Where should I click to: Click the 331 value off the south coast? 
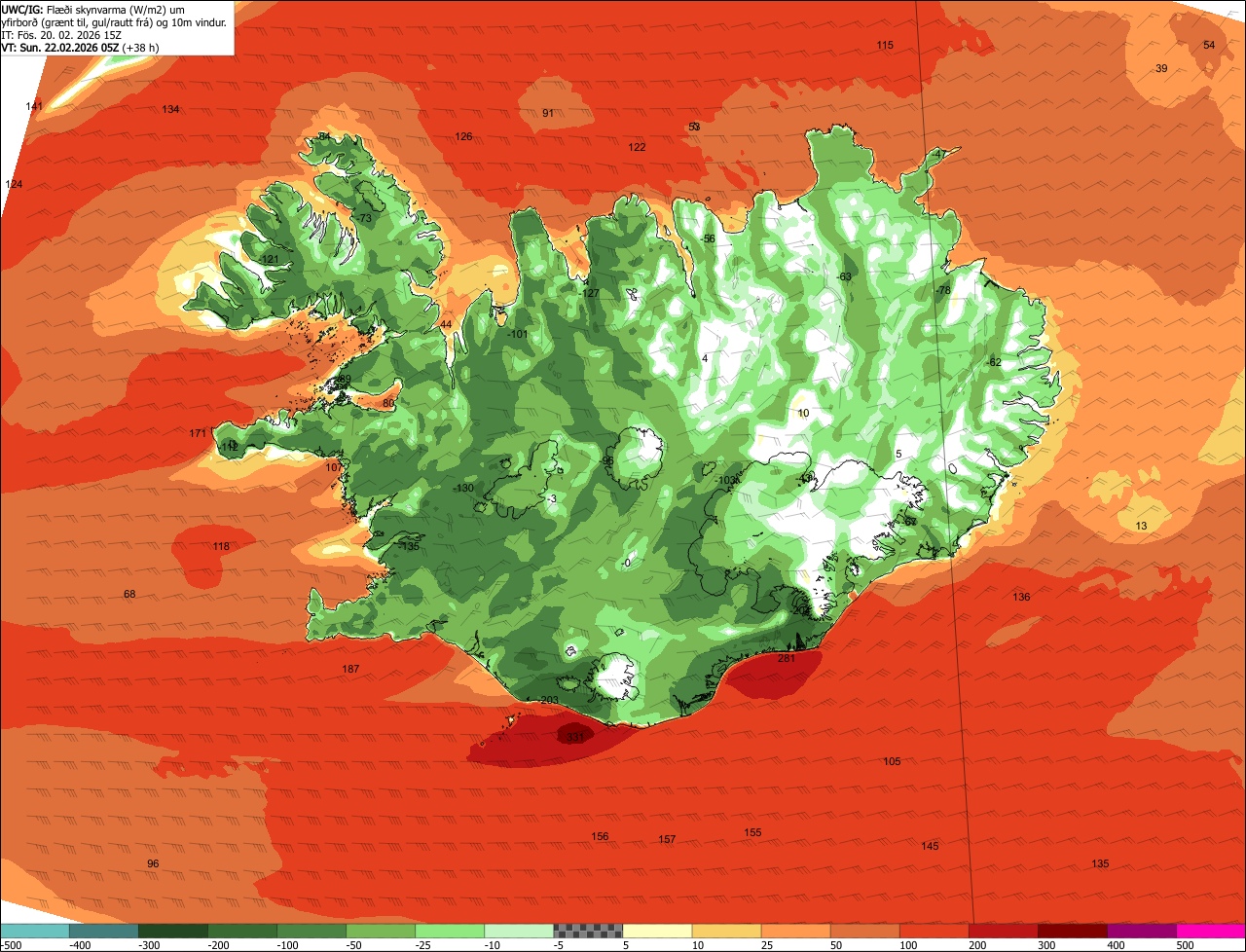pos(575,737)
